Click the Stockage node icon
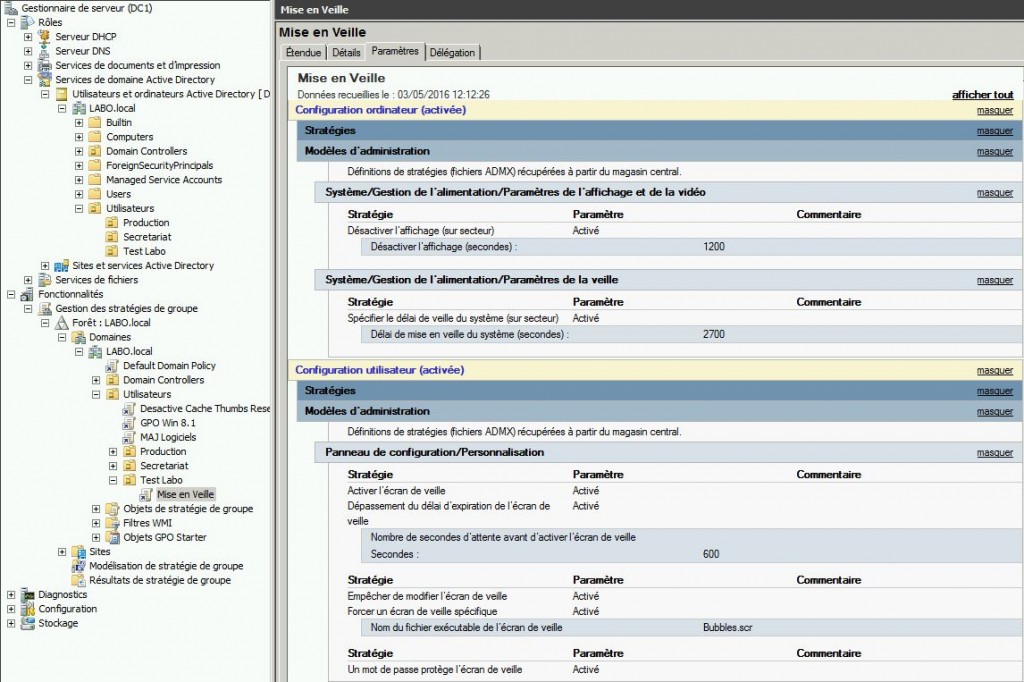Image resolution: width=1024 pixels, height=682 pixels. click(27, 623)
